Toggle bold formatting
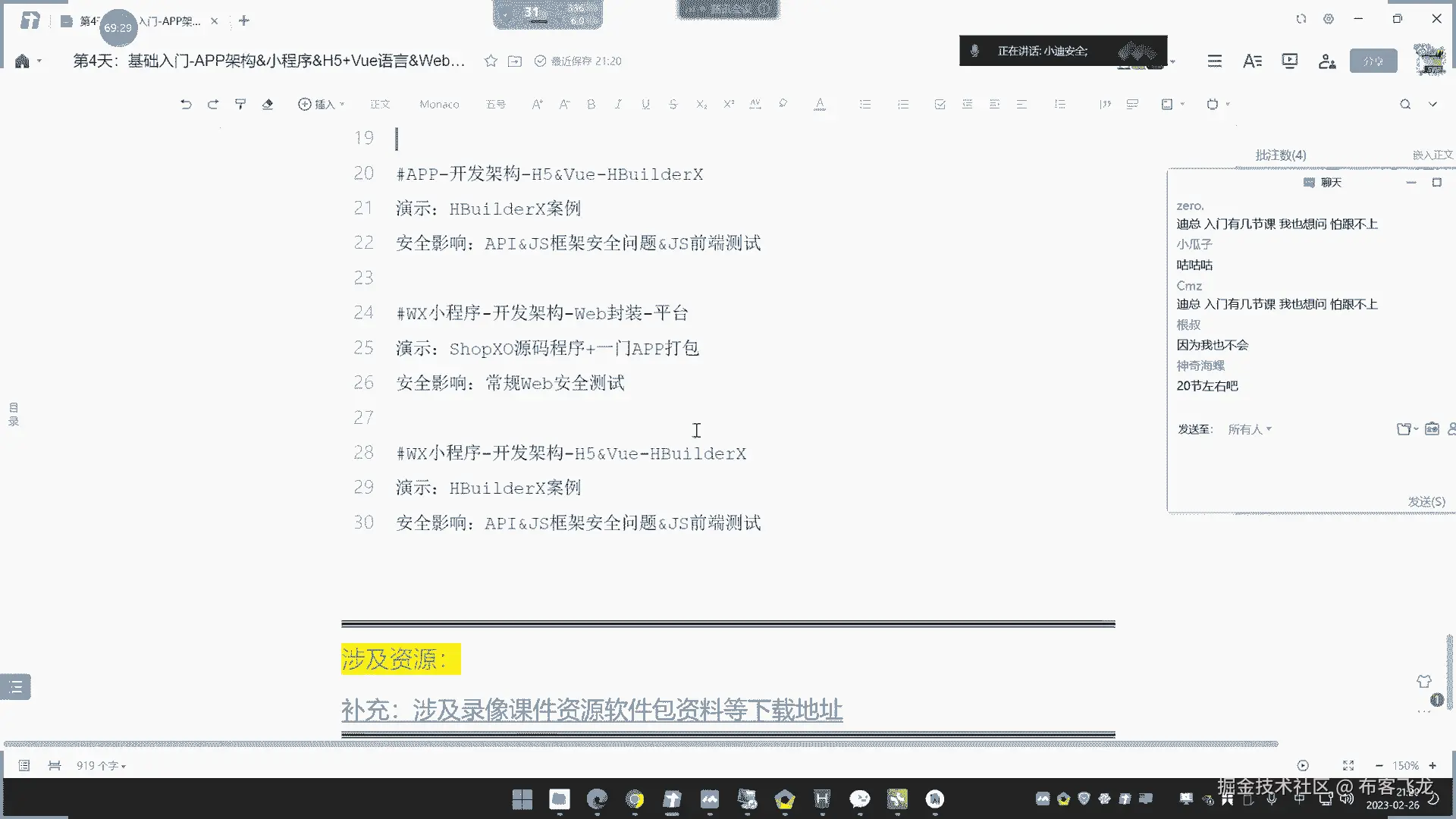 click(x=591, y=105)
